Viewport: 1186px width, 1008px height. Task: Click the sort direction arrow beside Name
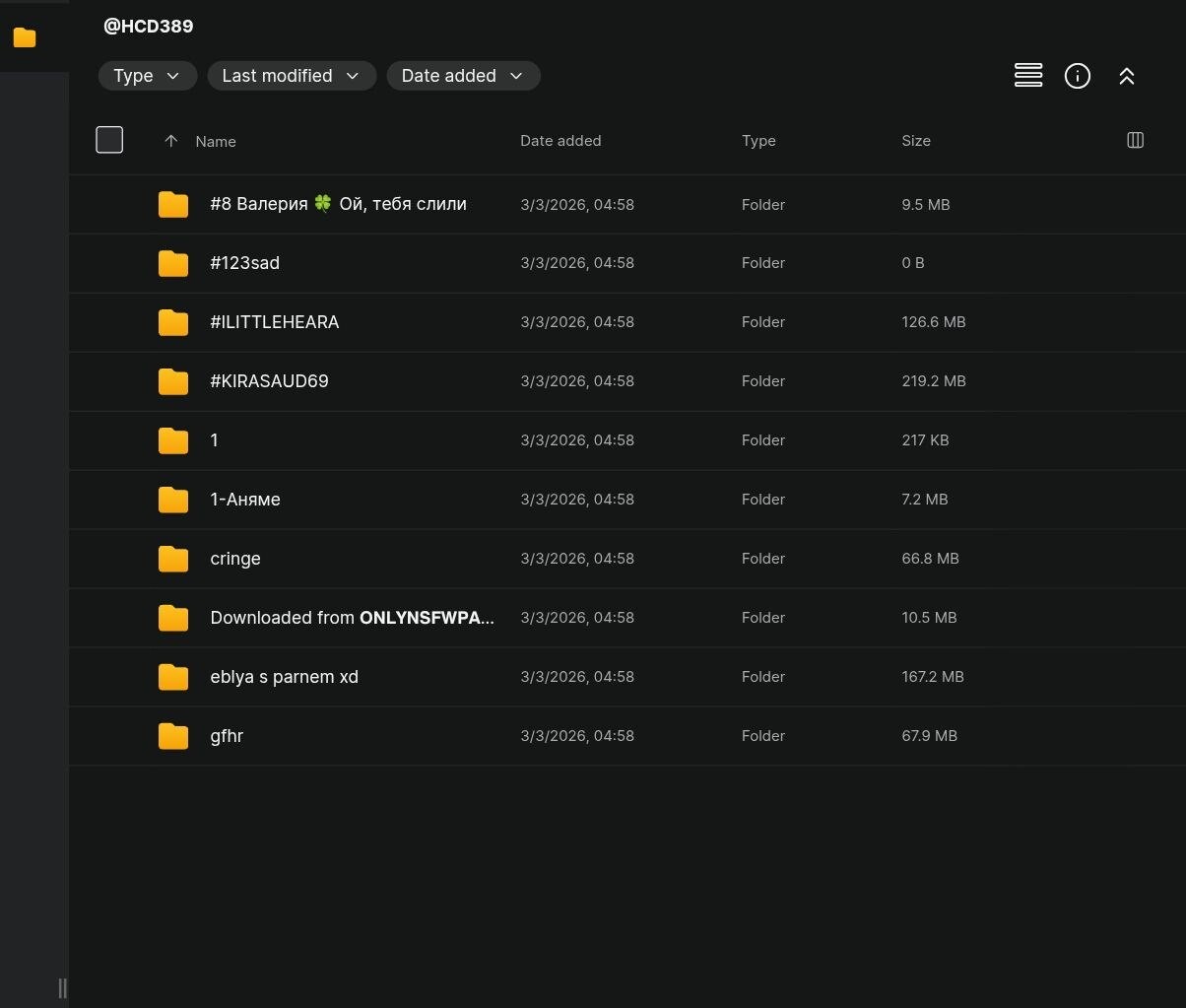170,141
